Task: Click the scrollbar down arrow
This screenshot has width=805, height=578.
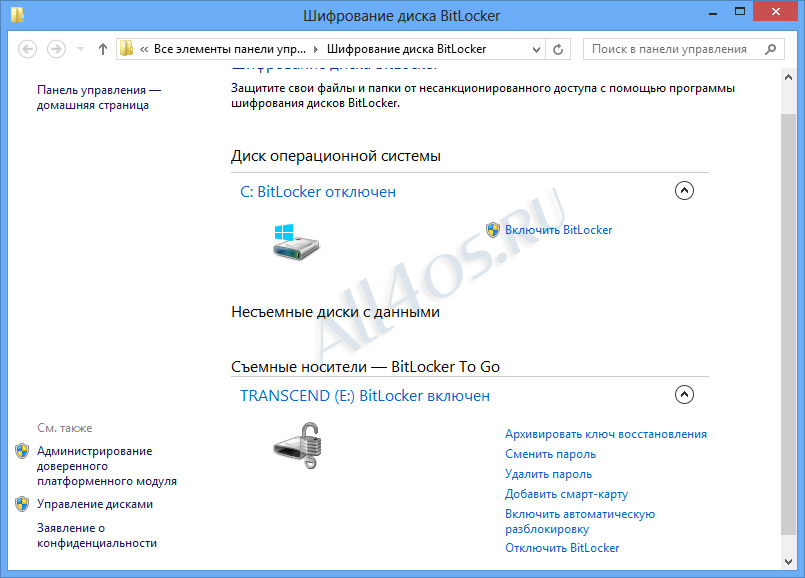Action: tap(789, 562)
